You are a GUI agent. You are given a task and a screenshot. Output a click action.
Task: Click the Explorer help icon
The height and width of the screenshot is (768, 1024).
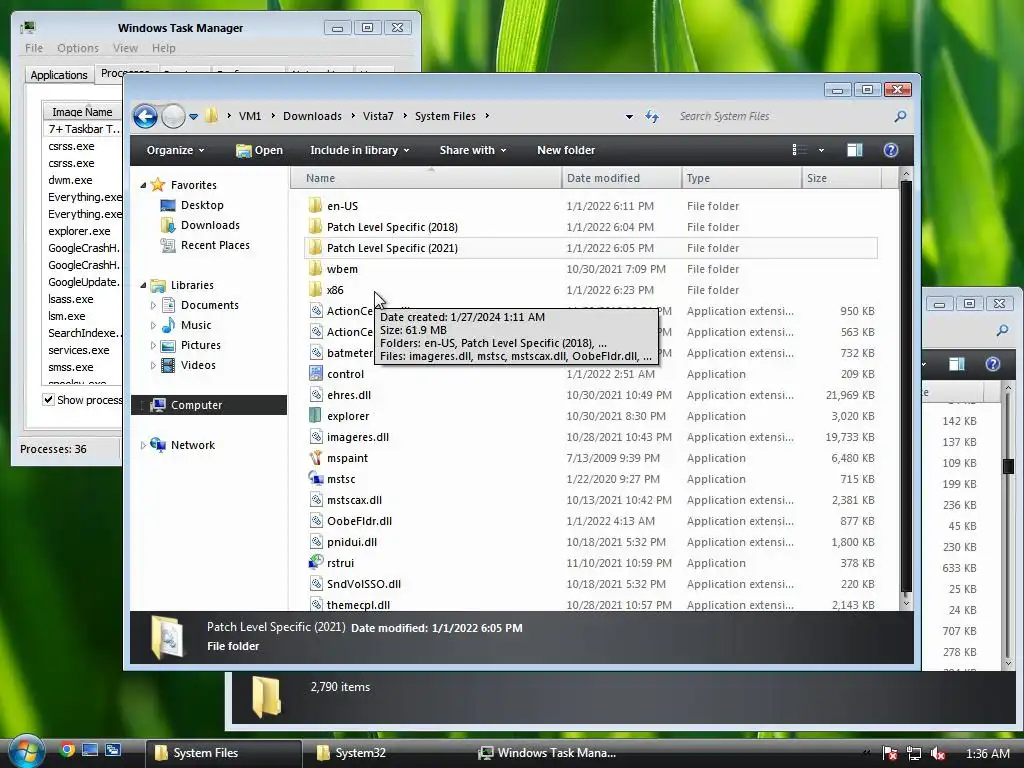890,150
